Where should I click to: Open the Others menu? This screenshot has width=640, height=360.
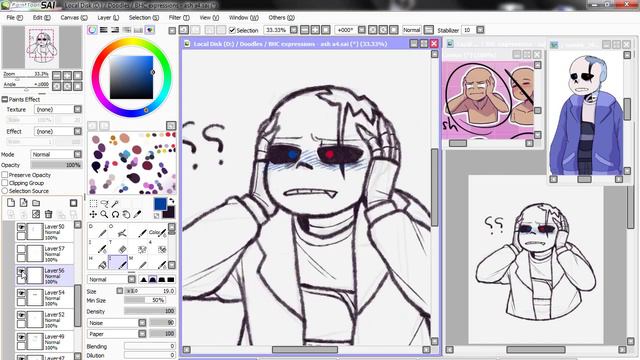pyautogui.click(x=282, y=18)
